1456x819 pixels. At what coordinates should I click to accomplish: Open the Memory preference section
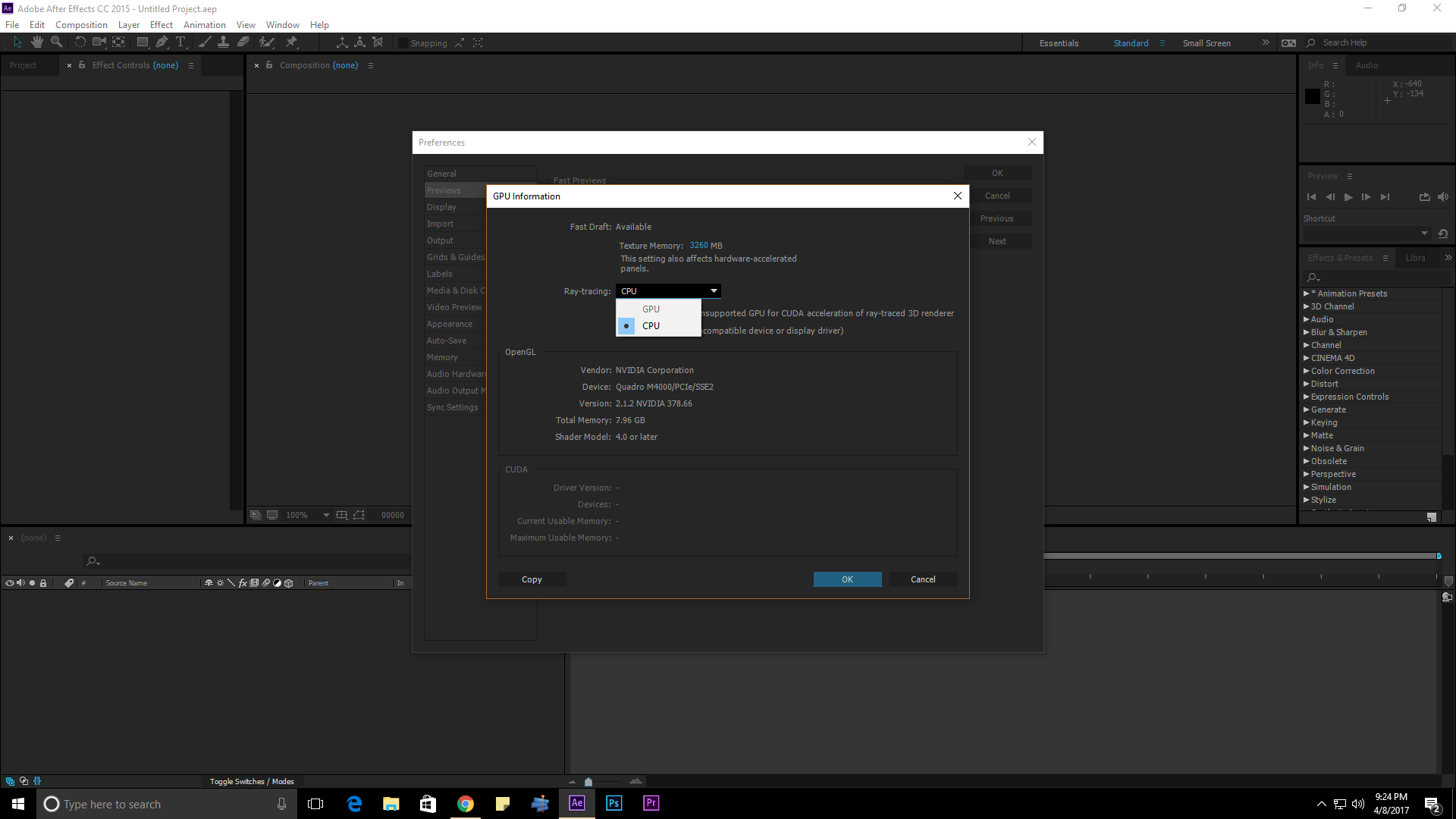443,357
